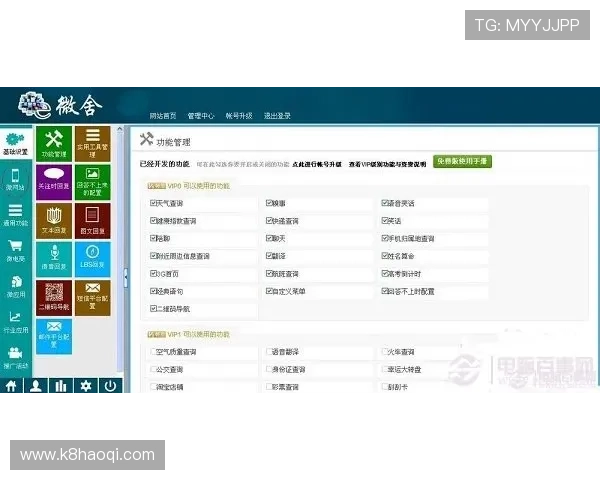Screen dimensions: 600x480
Task: Select 通用功能 list icon in sidebar
Action: (15, 215)
